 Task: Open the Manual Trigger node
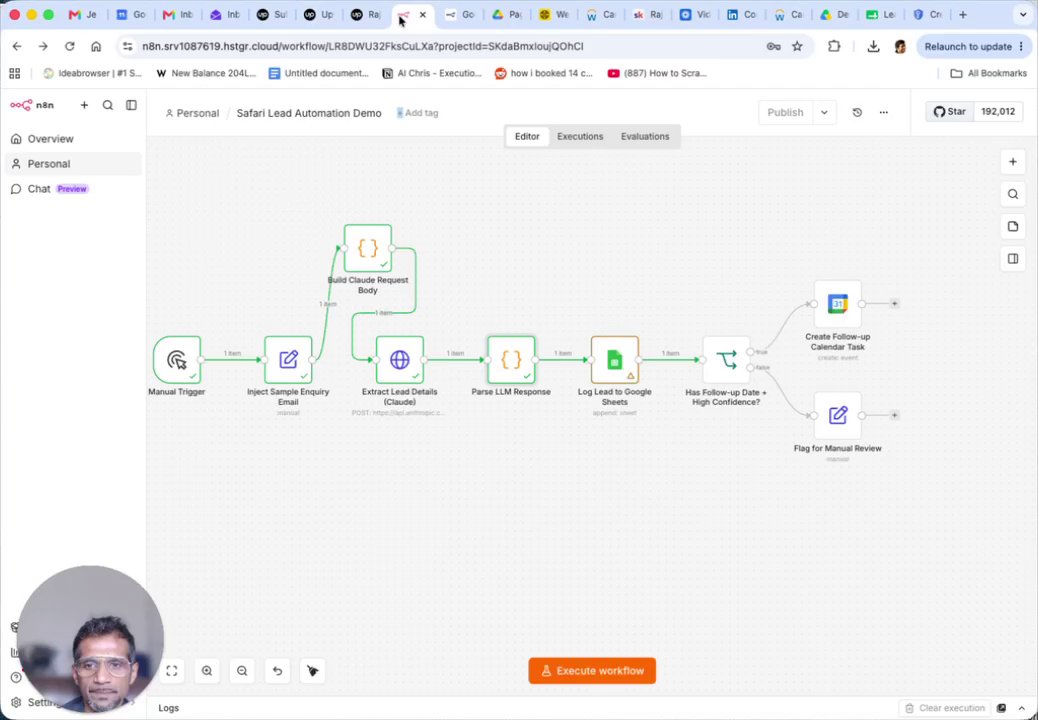click(x=177, y=359)
